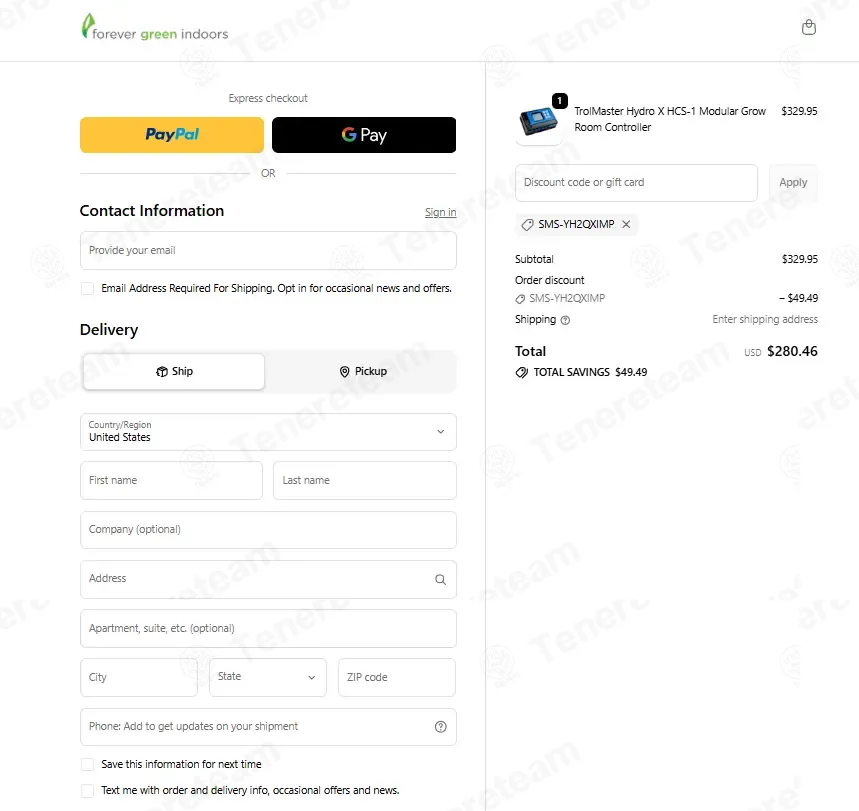Click the forever green indoors logo

click(x=155, y=27)
